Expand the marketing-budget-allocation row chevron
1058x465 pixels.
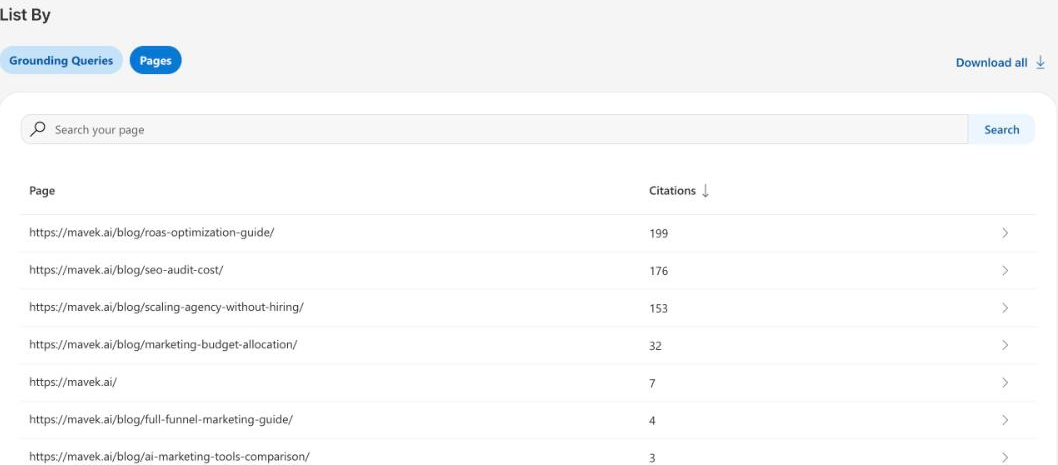tap(1005, 345)
